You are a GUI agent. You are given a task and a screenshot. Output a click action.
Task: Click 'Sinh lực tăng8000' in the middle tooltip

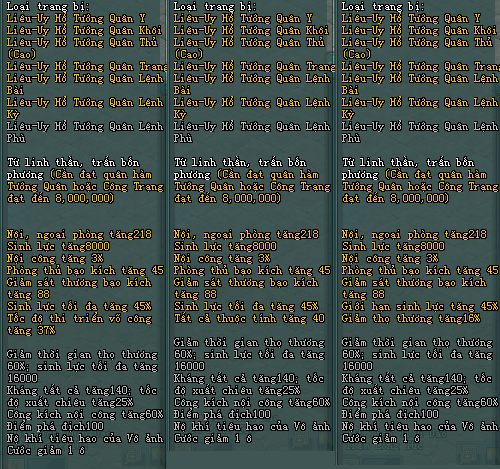point(225,247)
